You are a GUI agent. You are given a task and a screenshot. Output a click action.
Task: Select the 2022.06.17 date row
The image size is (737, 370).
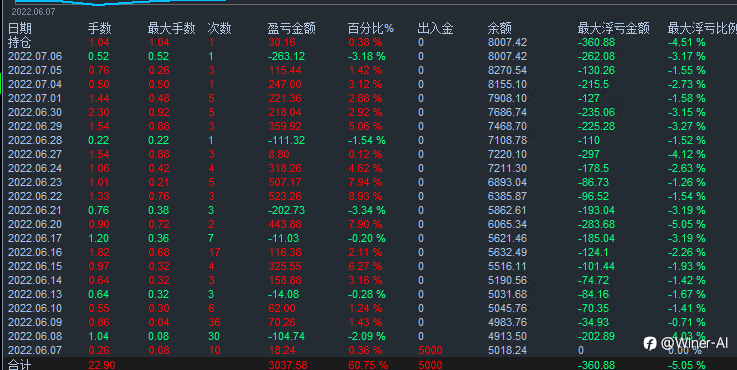point(35,238)
